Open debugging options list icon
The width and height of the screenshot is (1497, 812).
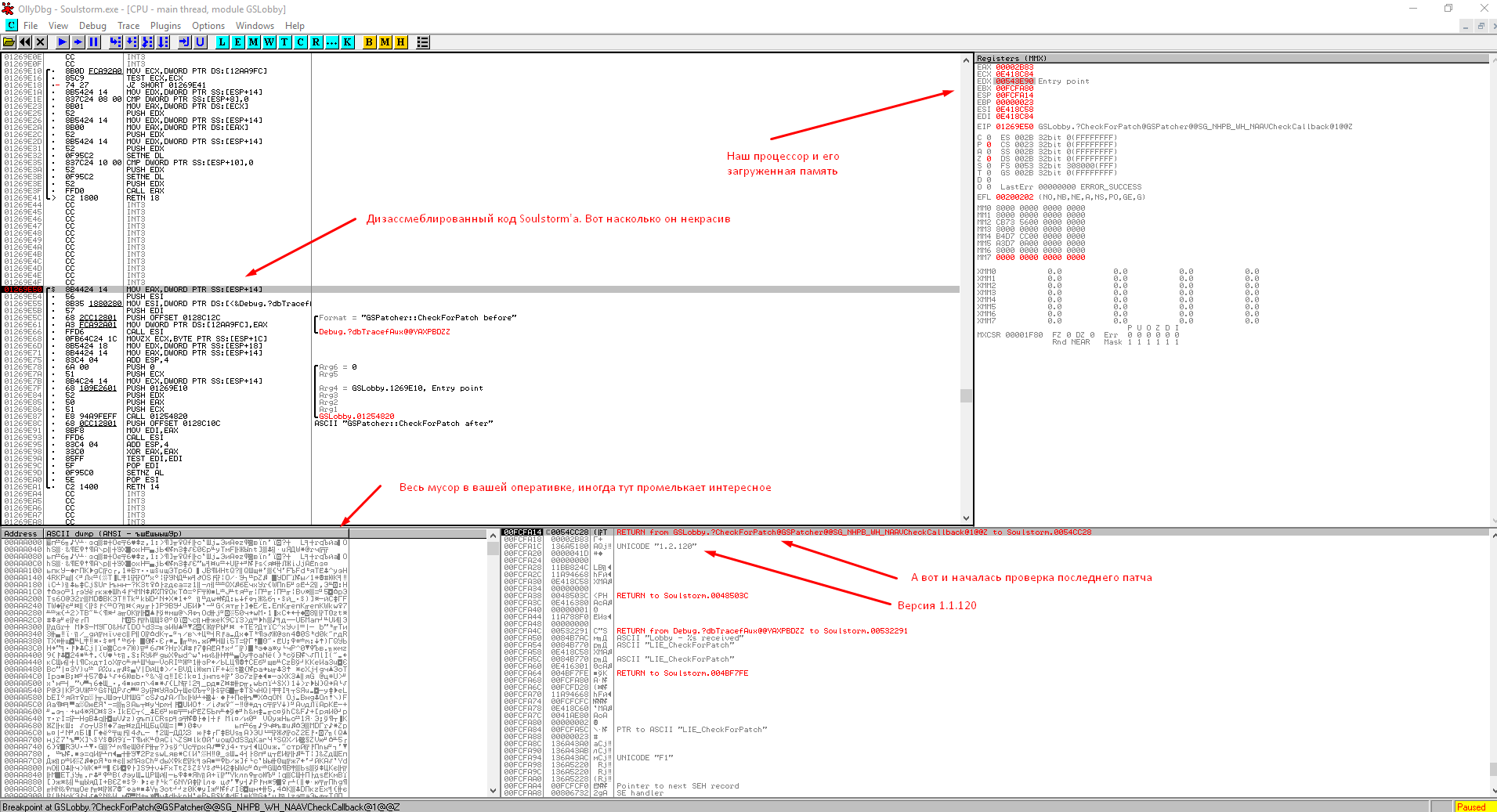pos(423,42)
